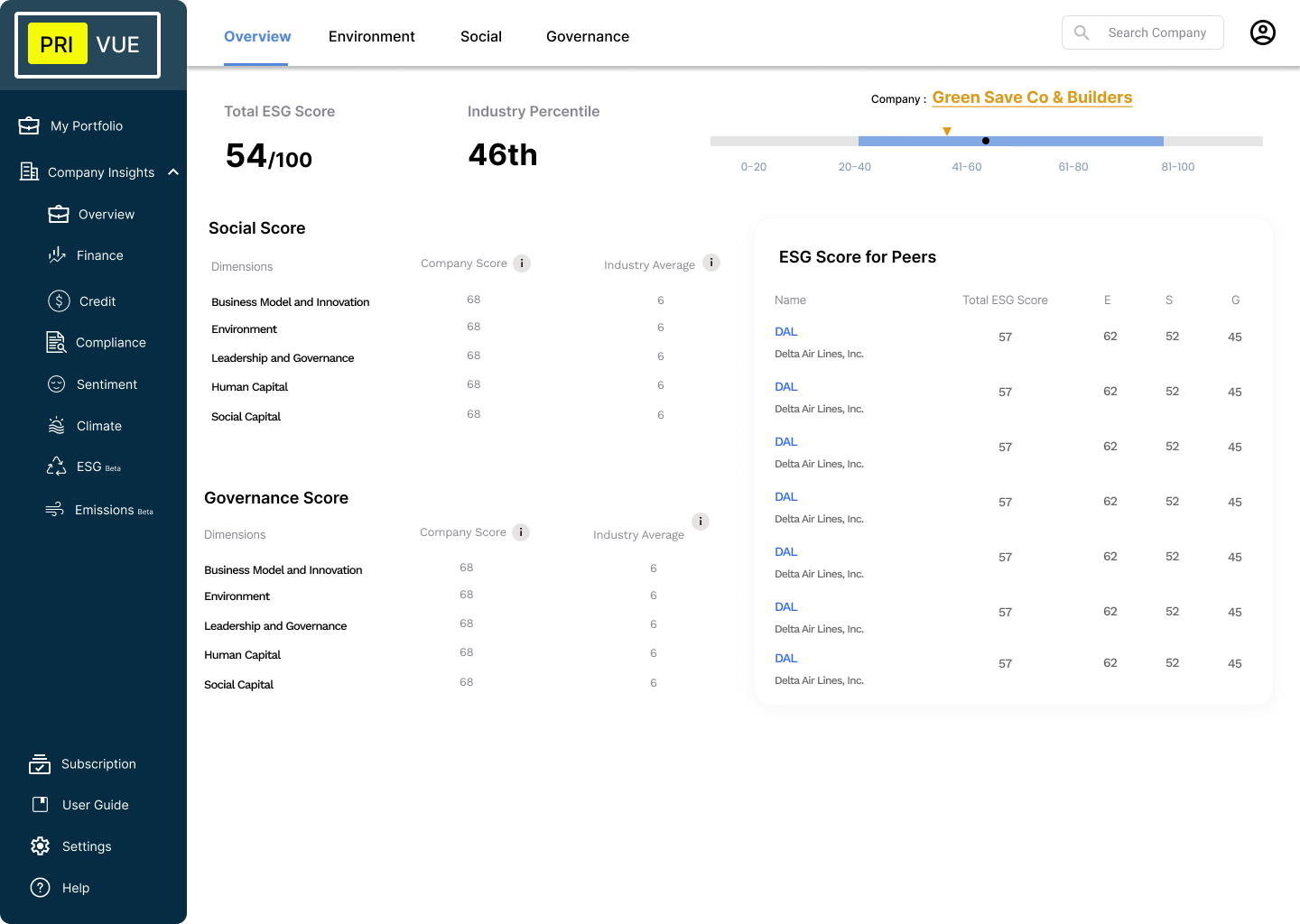
Task: Open the Emissions Beta sidebar label
Action: [x=114, y=510]
